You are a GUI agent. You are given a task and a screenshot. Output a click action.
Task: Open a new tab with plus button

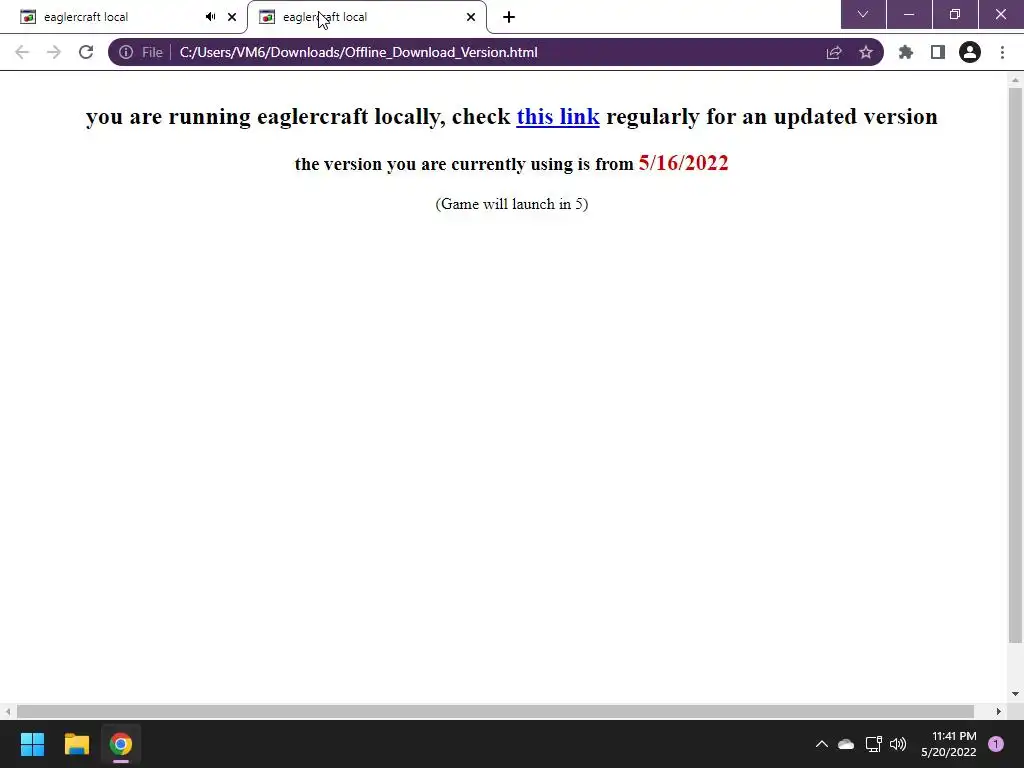point(509,17)
